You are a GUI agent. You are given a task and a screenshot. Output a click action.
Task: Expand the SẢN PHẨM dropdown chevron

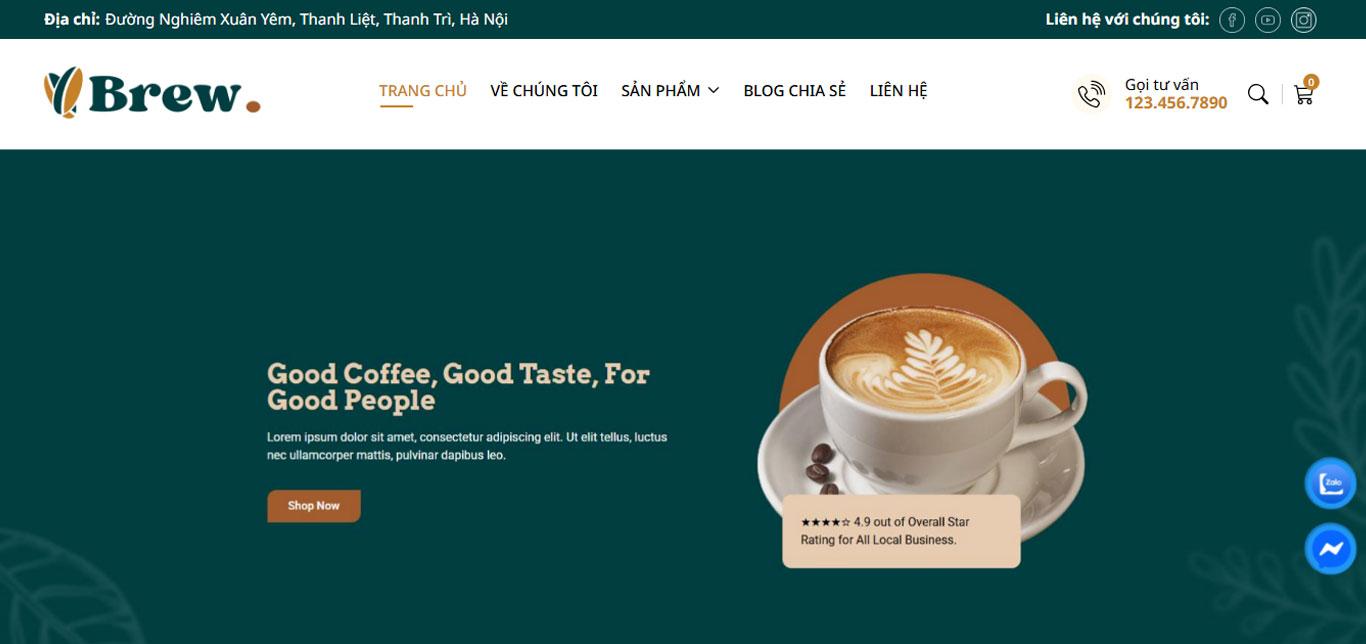click(x=713, y=91)
